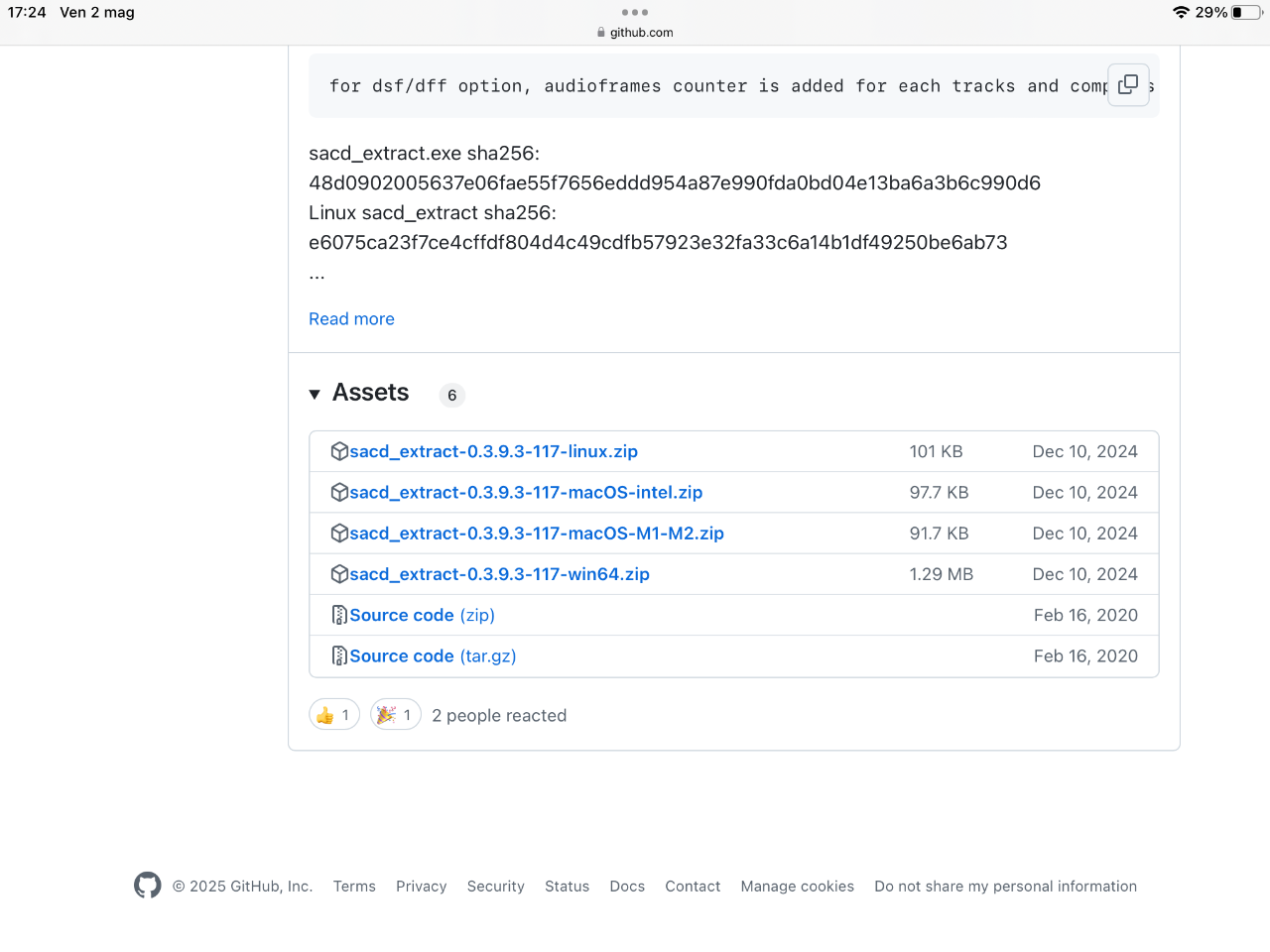Copy the code block text to clipboard
The height and width of the screenshot is (952, 1270).
(x=1128, y=84)
